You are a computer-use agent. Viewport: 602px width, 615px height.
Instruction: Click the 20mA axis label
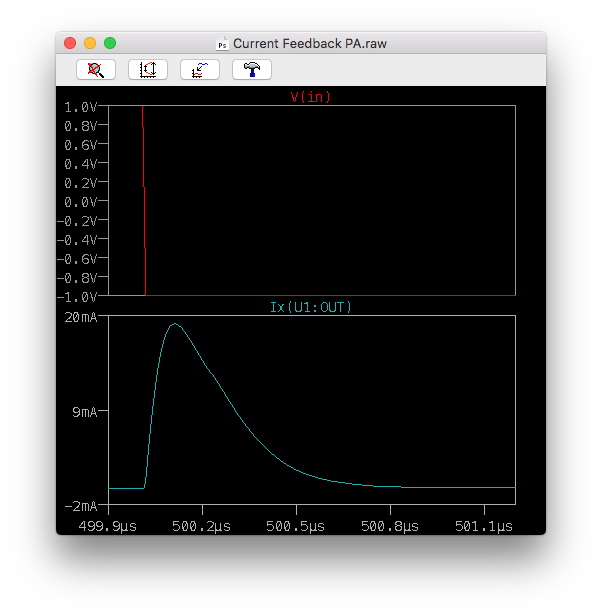tap(81, 317)
